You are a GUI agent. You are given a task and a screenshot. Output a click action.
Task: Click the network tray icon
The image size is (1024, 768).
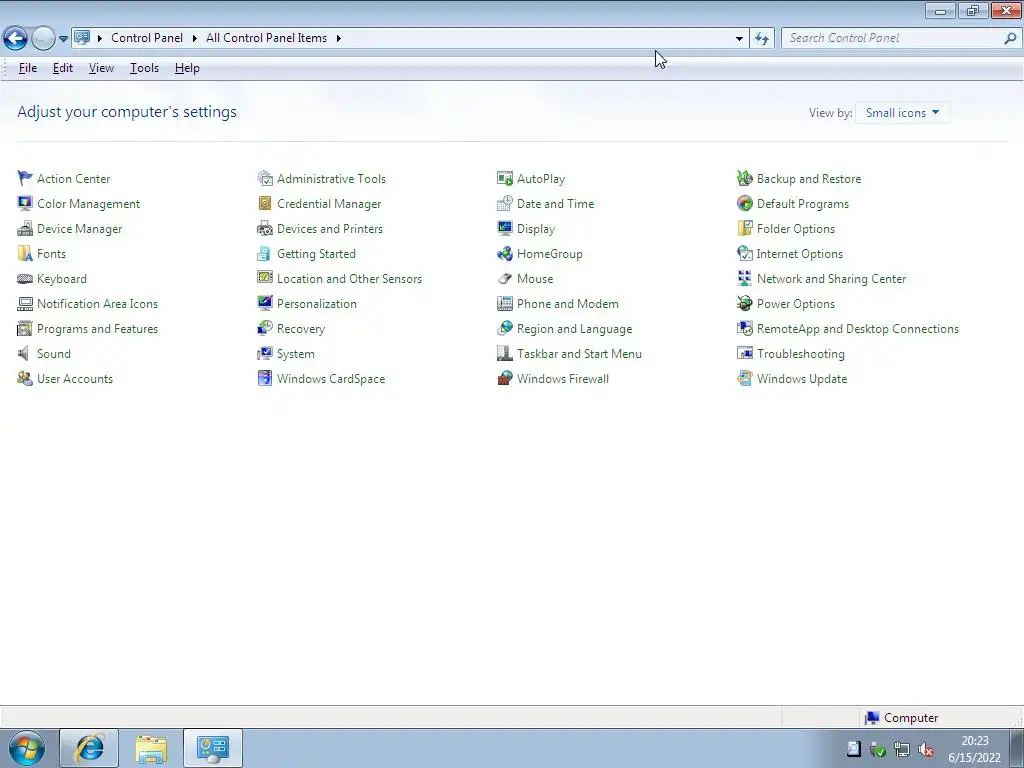point(902,749)
